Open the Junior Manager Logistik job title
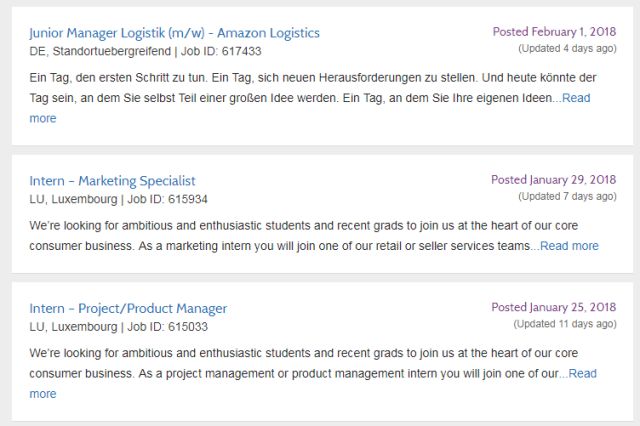The height and width of the screenshot is (426, 640). 174,33
